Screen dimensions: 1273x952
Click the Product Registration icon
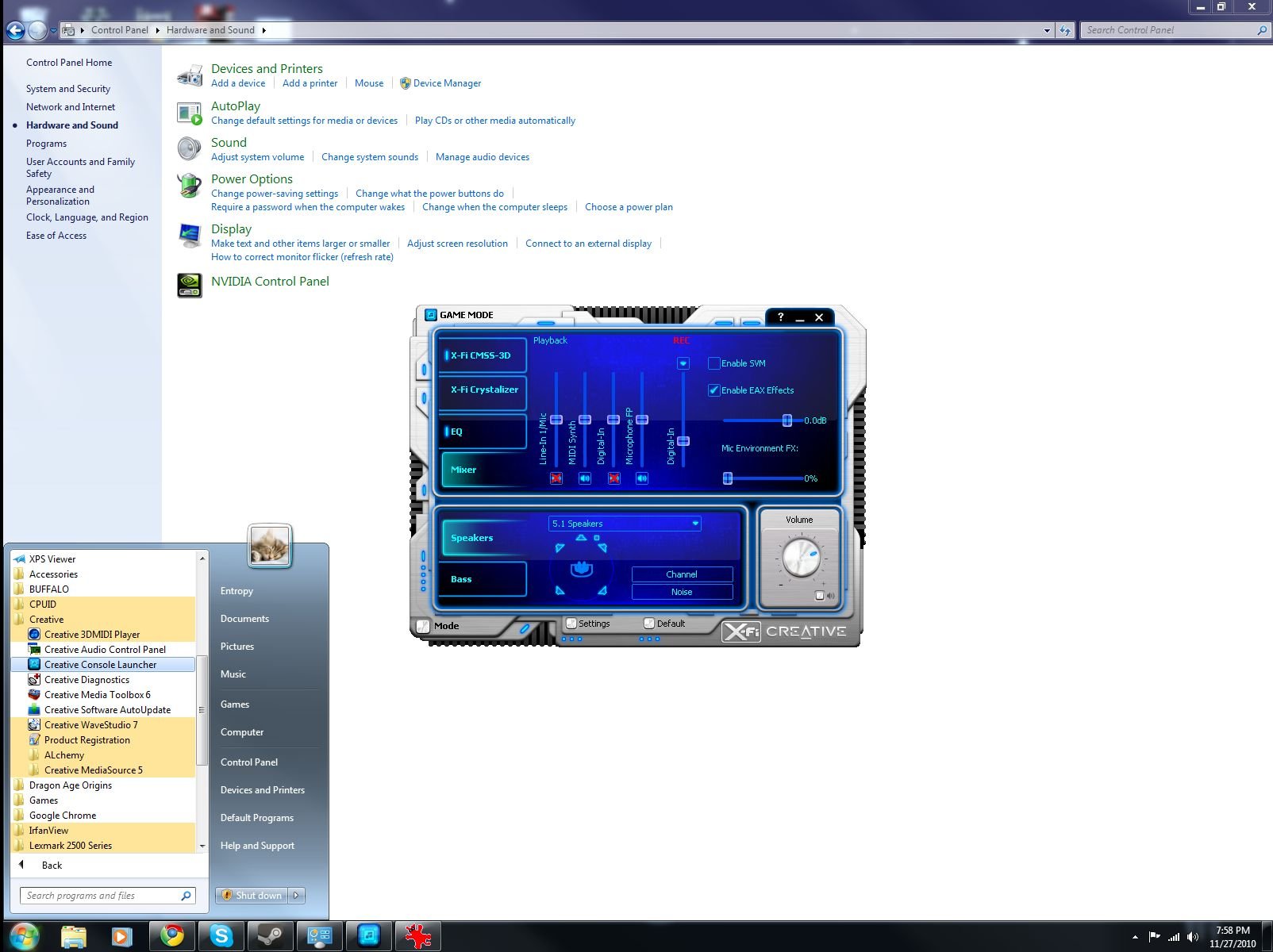click(34, 739)
